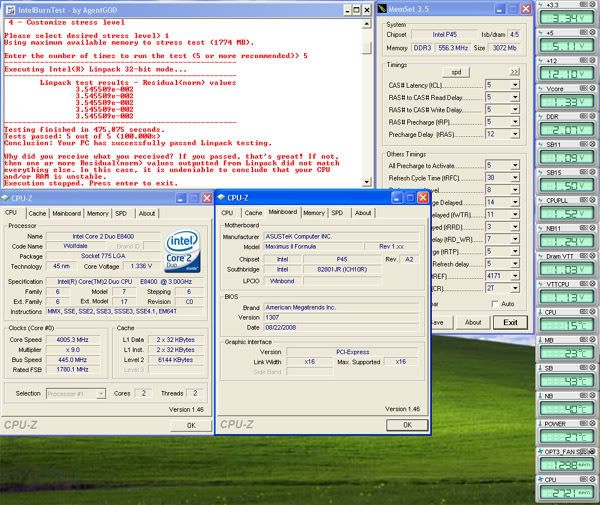Click the Rated FSB 1780.1 MHz value

coord(73,370)
